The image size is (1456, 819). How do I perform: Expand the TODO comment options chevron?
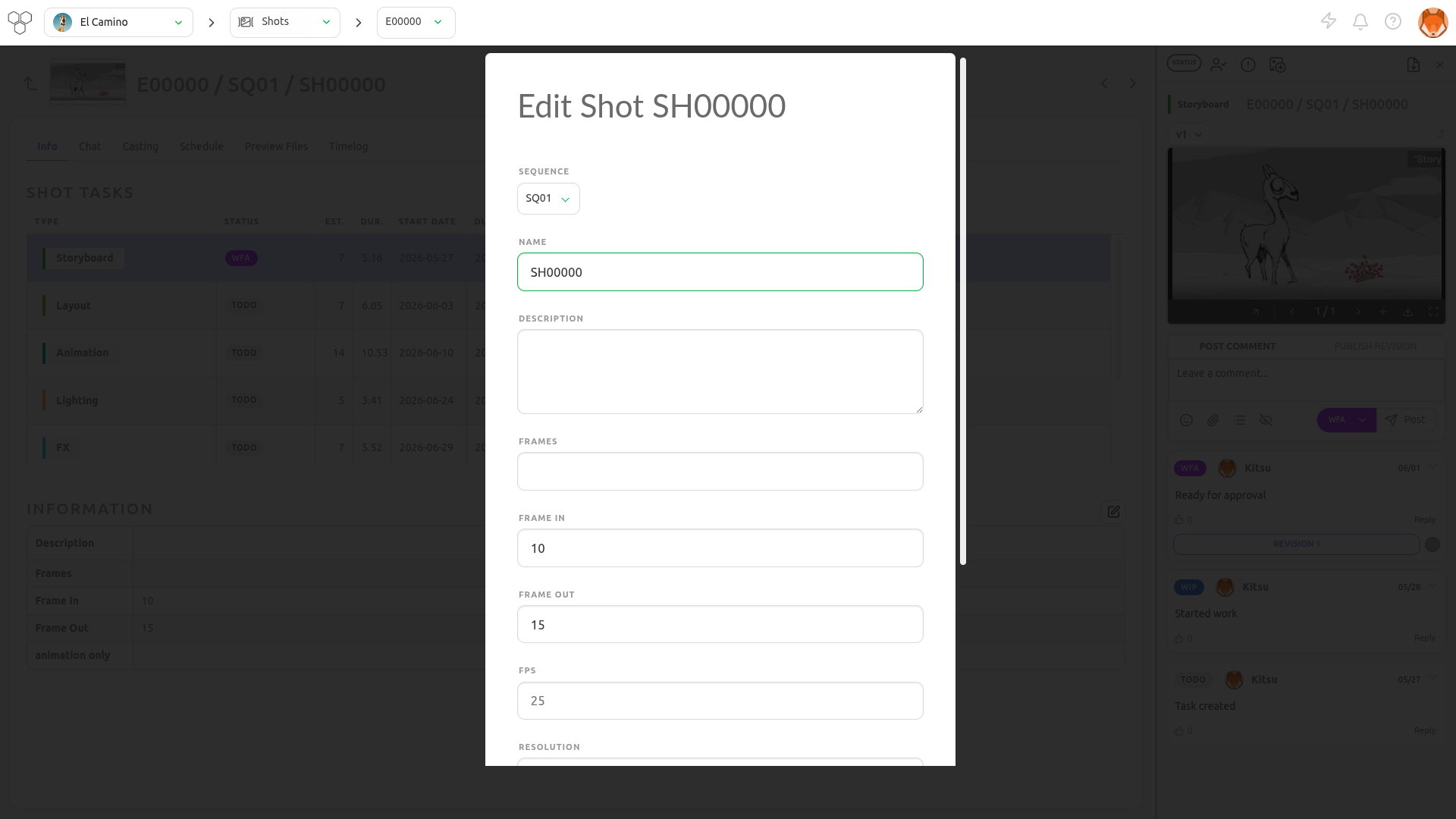[x=1432, y=678]
